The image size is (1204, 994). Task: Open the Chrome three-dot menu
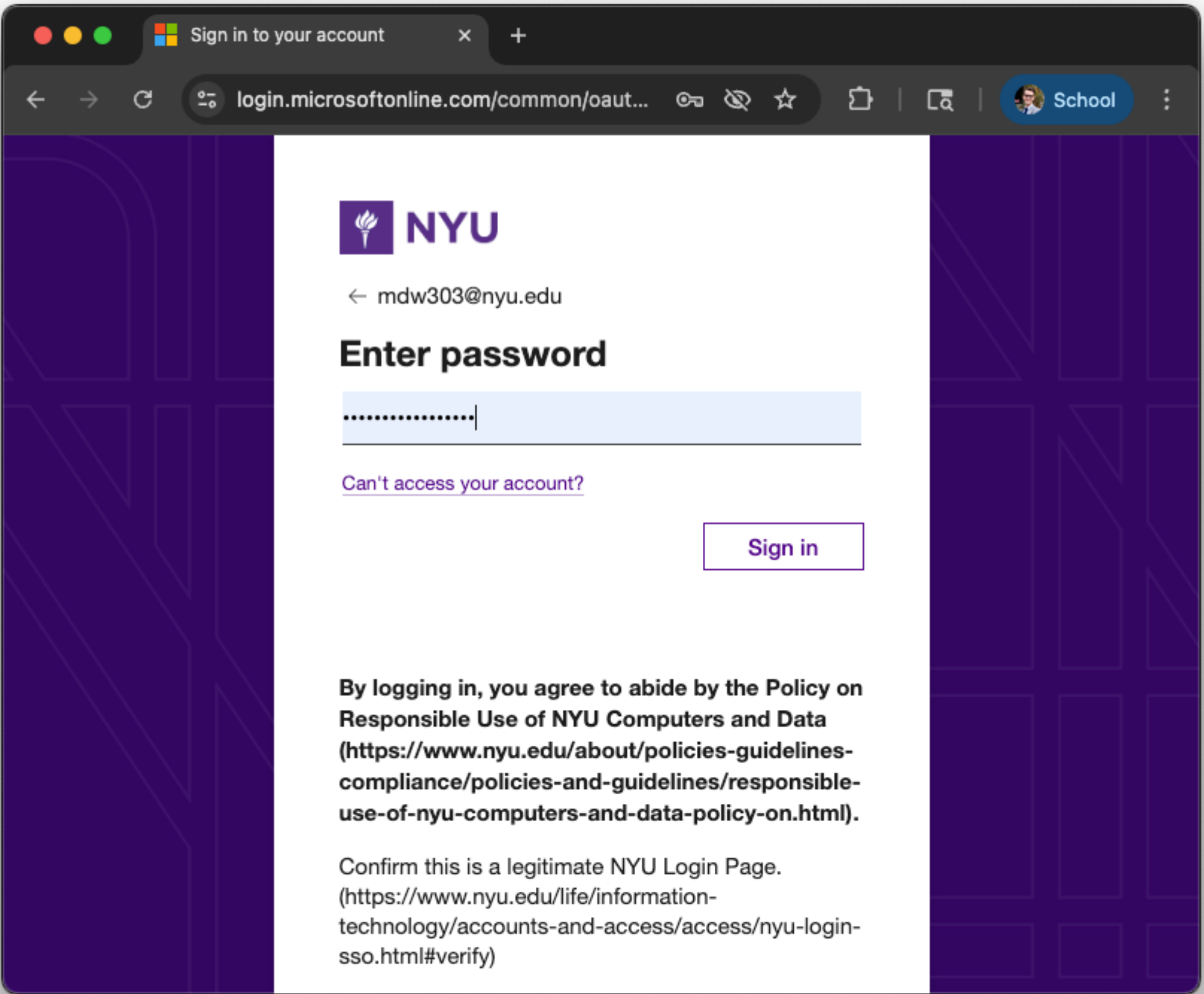(x=1166, y=99)
